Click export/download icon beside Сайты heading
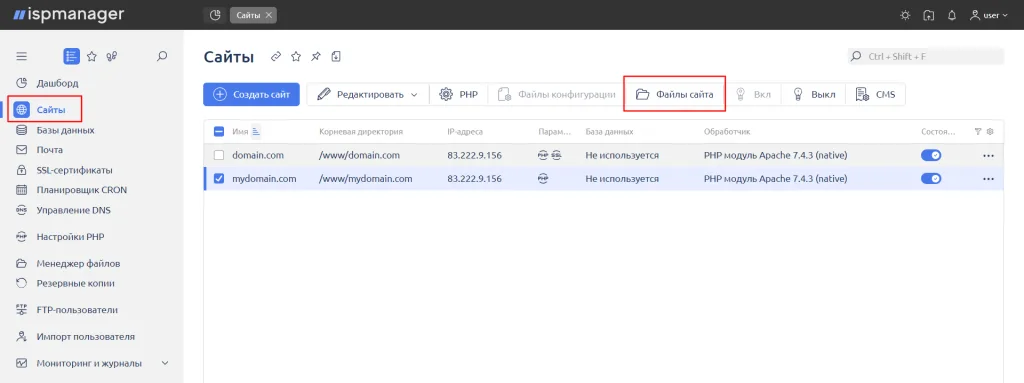This screenshot has height=383, width=1024. coord(336,56)
